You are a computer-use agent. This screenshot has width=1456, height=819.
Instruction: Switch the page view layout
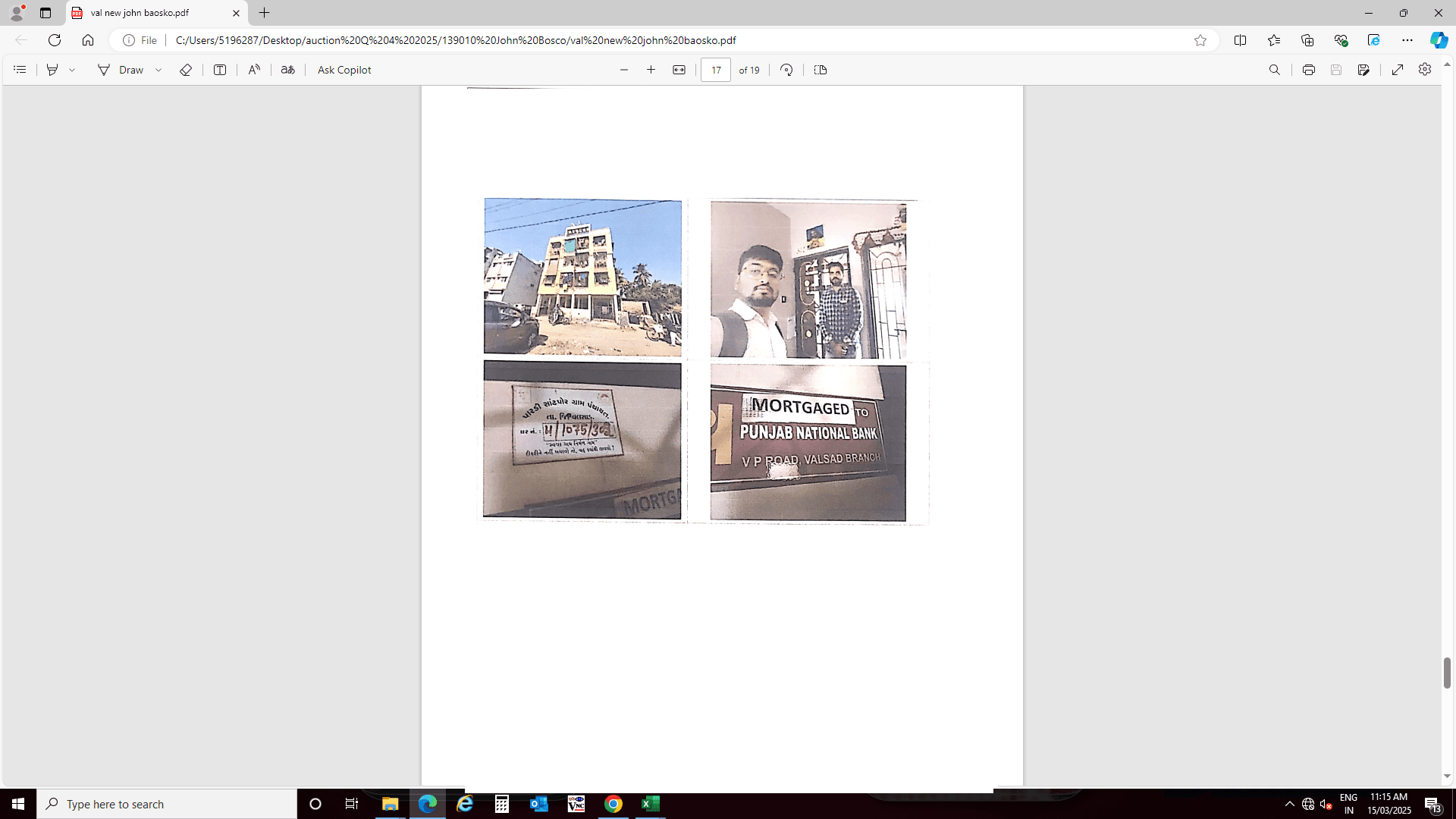point(821,70)
